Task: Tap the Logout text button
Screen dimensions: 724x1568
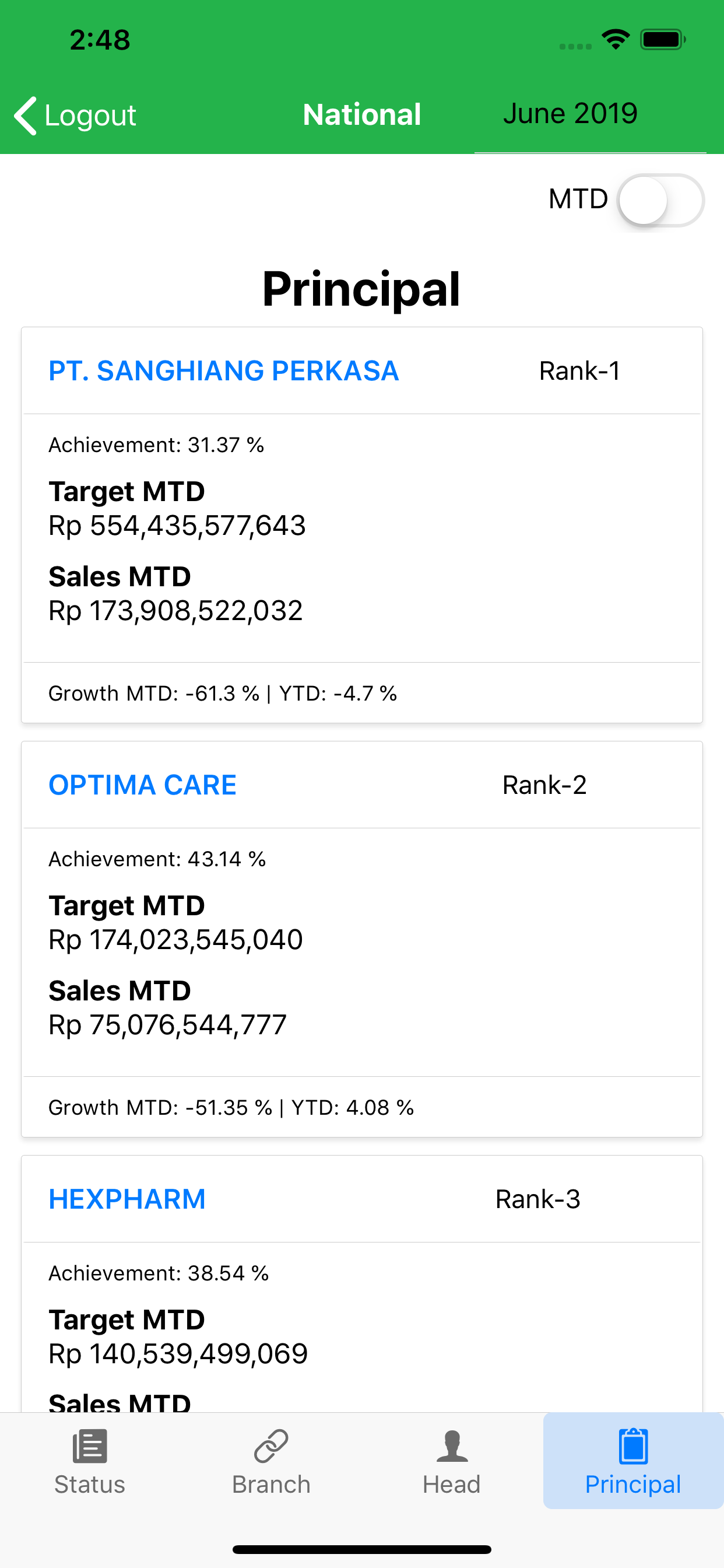Action: tap(91, 115)
